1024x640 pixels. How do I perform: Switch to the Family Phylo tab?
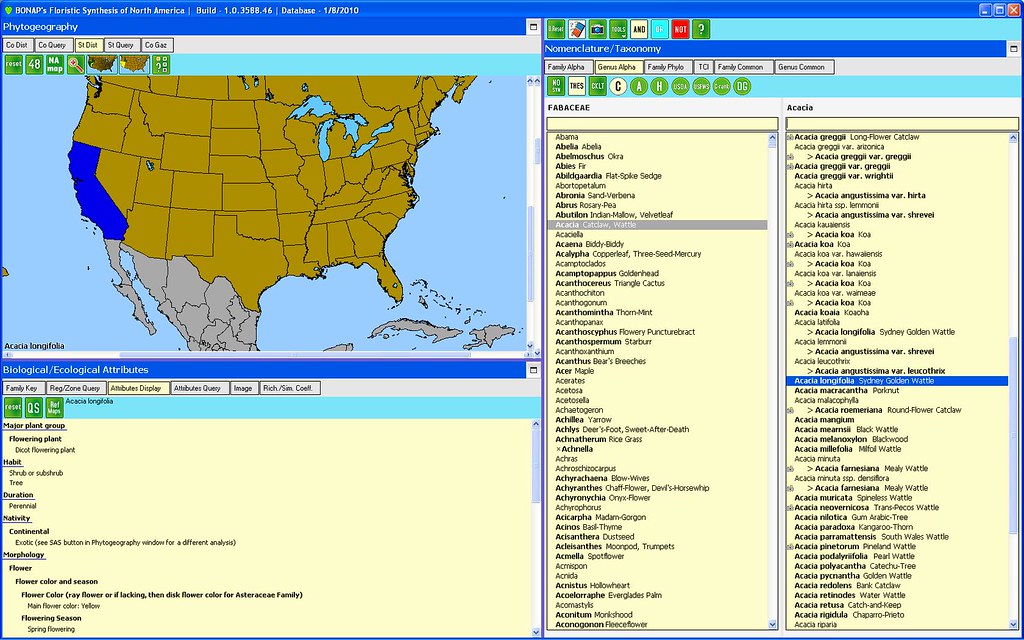(666, 67)
